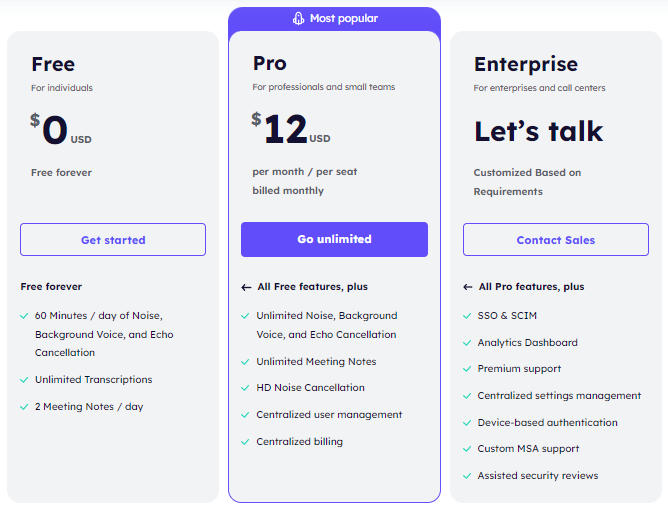Click the checkmark beside 2 Meeting Notes / day
Viewport: 668px width, 511px height.
(24, 407)
